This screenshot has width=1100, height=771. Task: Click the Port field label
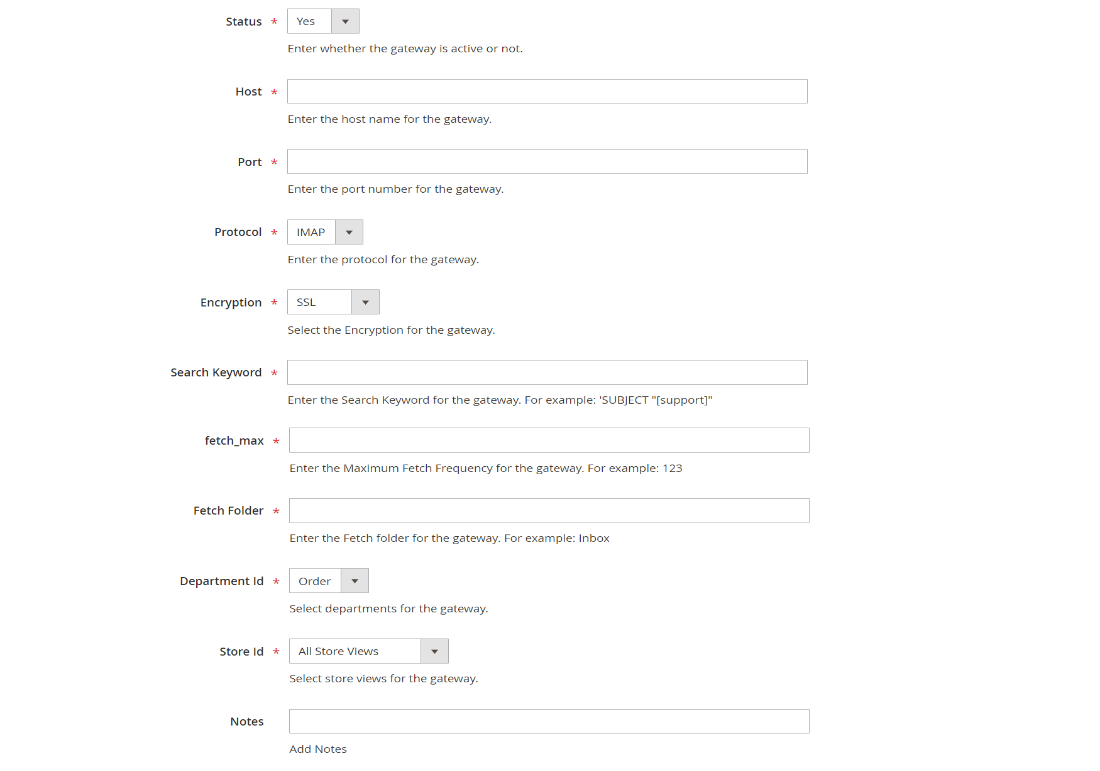coord(249,162)
